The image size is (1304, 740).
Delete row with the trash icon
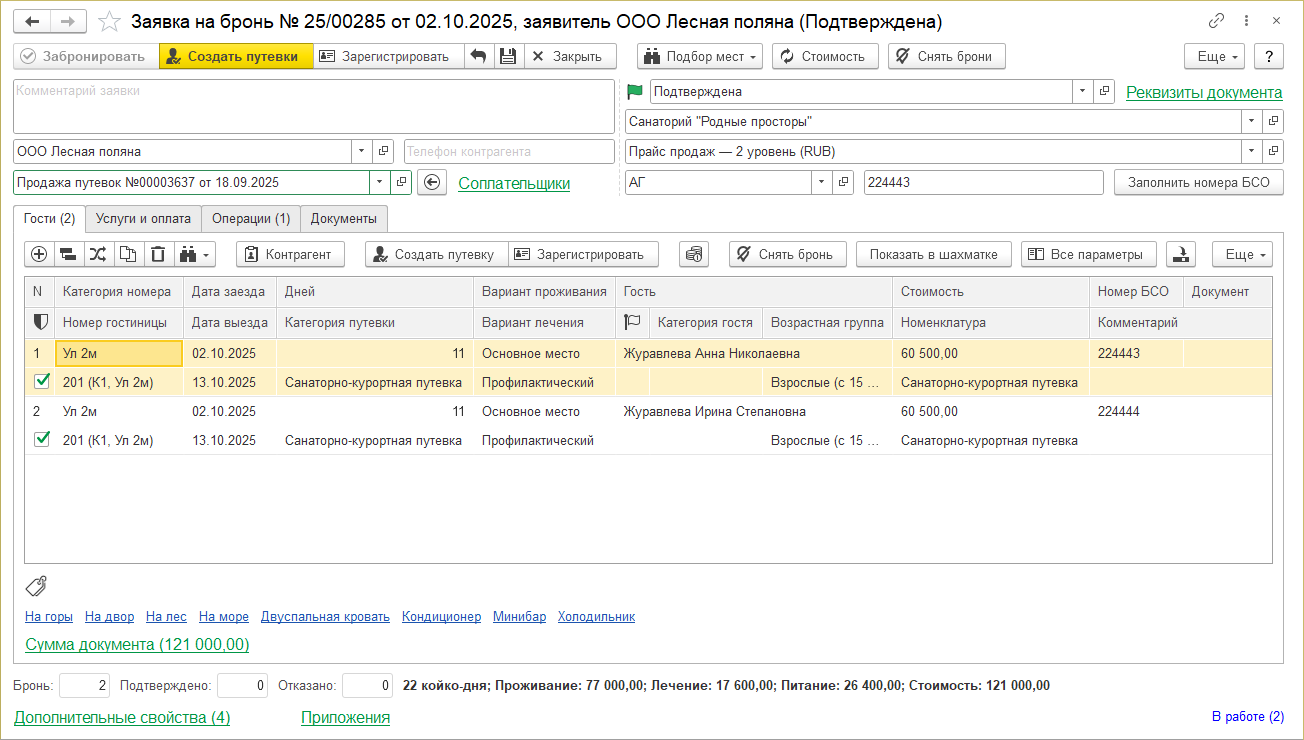pyautogui.click(x=158, y=254)
